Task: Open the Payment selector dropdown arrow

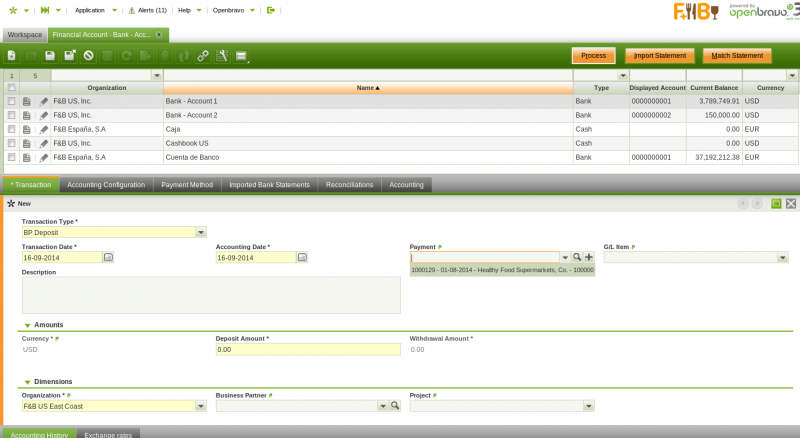Action: pyautogui.click(x=565, y=257)
